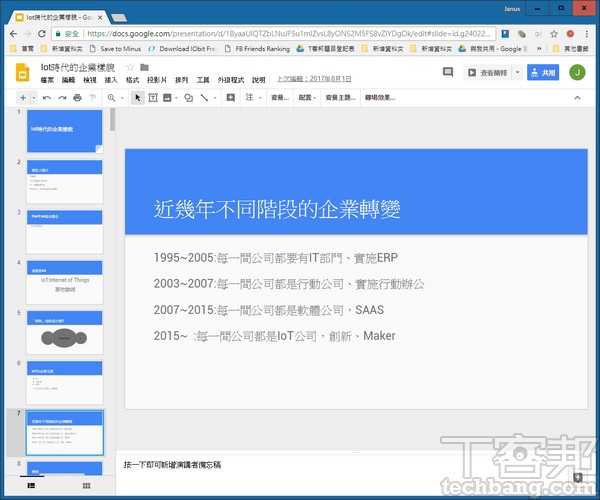Click the speaker notes field 按一下即可新增演講者備忘稿
The width and height of the screenshot is (600, 500).
pyautogui.click(x=172, y=465)
